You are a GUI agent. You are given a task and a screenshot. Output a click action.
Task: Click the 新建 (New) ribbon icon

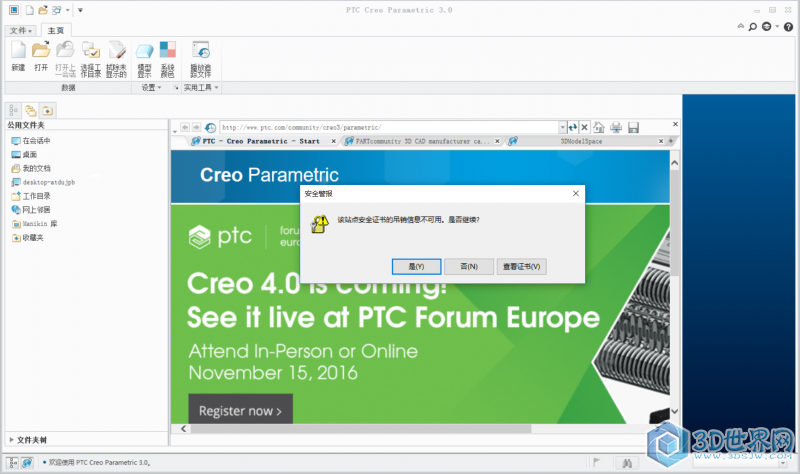pyautogui.click(x=18, y=57)
